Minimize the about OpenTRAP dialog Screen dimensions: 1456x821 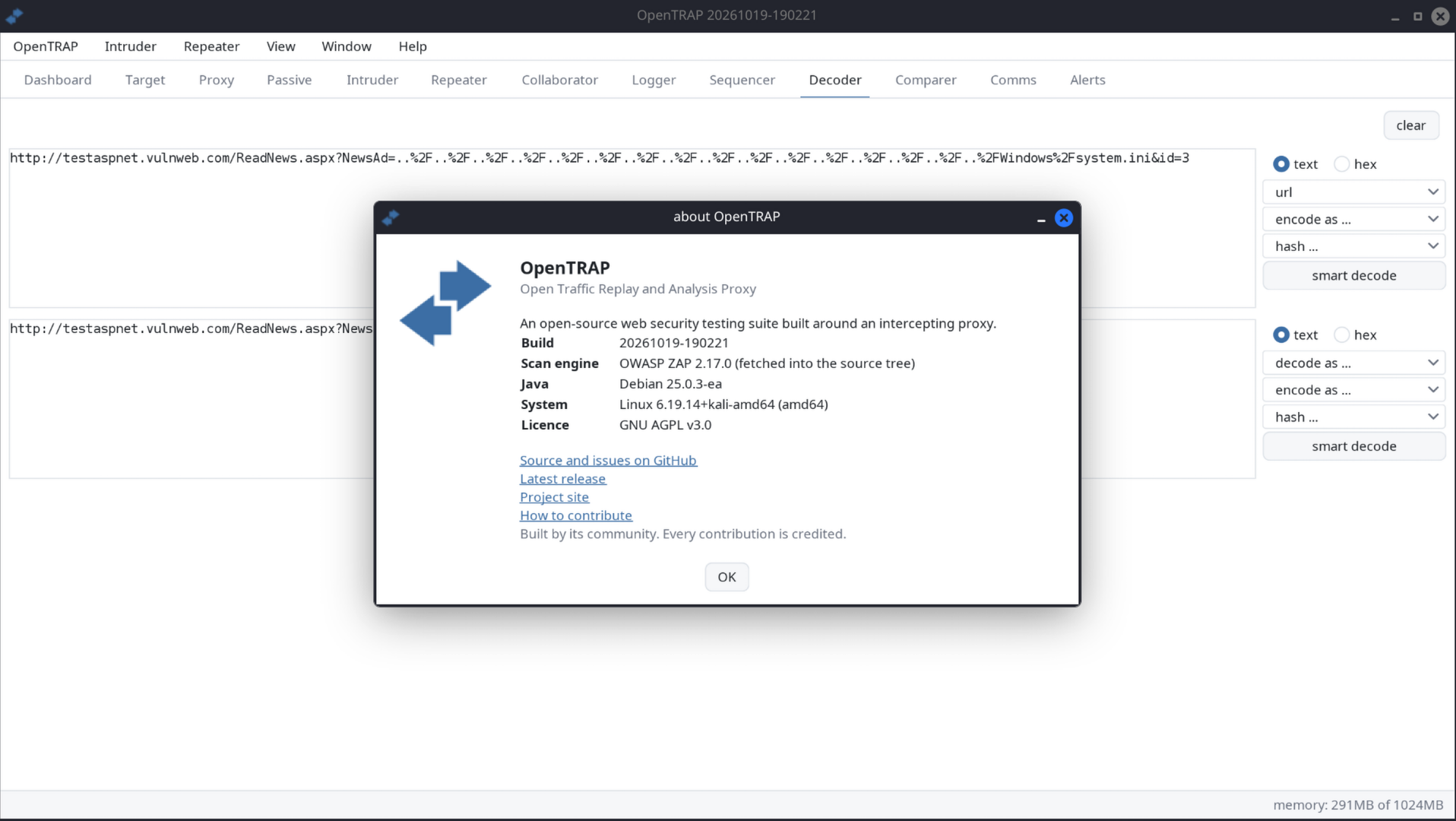[1041, 219]
